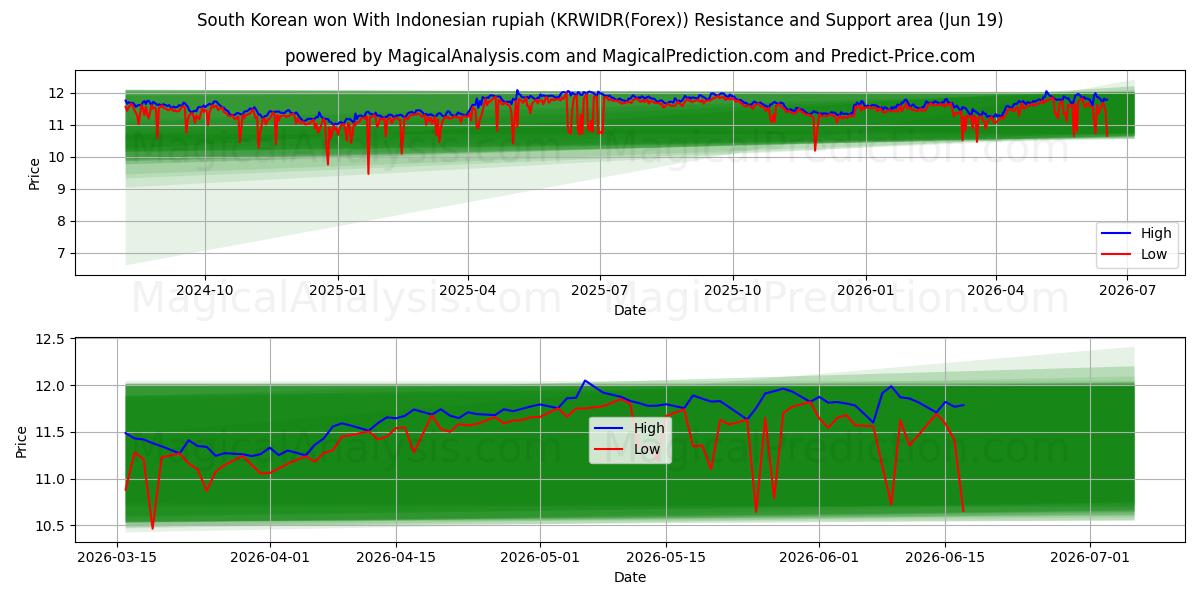Image resolution: width=1200 pixels, height=600 pixels.
Task: Click the '11.0' price tick on lower chart
Action: [50, 479]
